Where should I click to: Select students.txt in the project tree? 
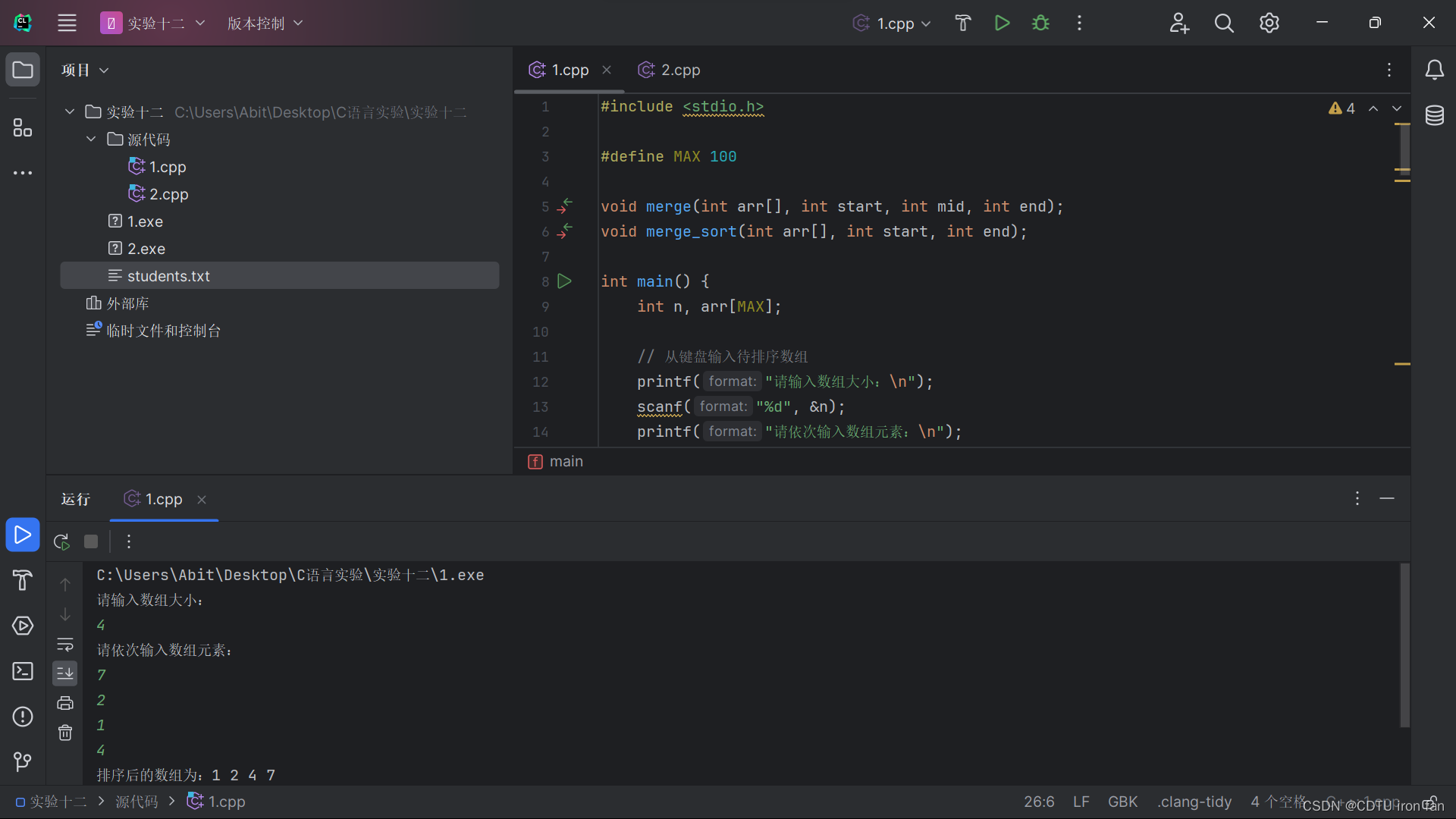pos(168,276)
